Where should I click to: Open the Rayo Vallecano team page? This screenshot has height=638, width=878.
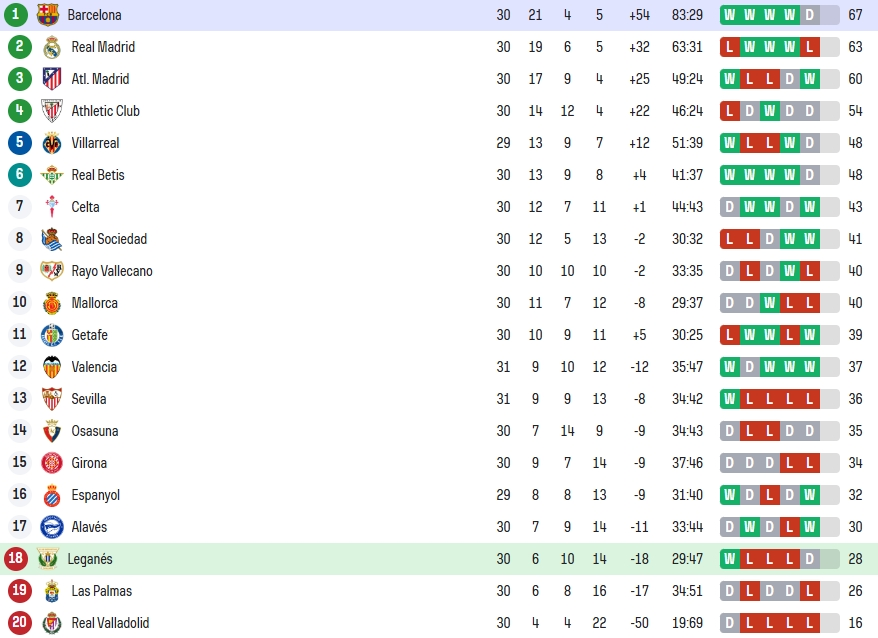[112, 271]
